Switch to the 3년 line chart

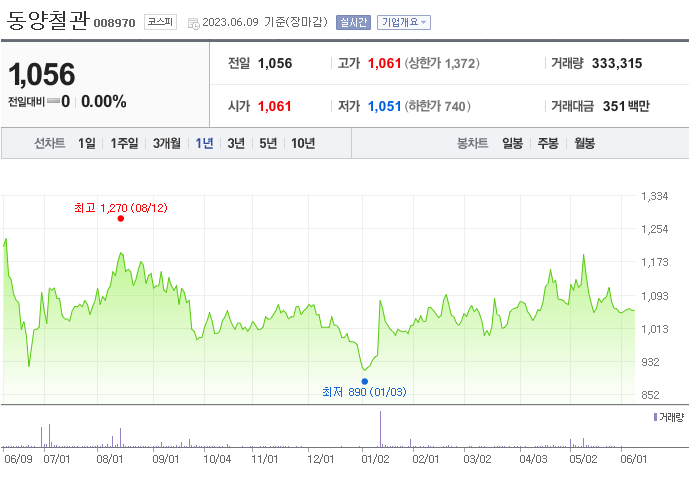(236, 143)
